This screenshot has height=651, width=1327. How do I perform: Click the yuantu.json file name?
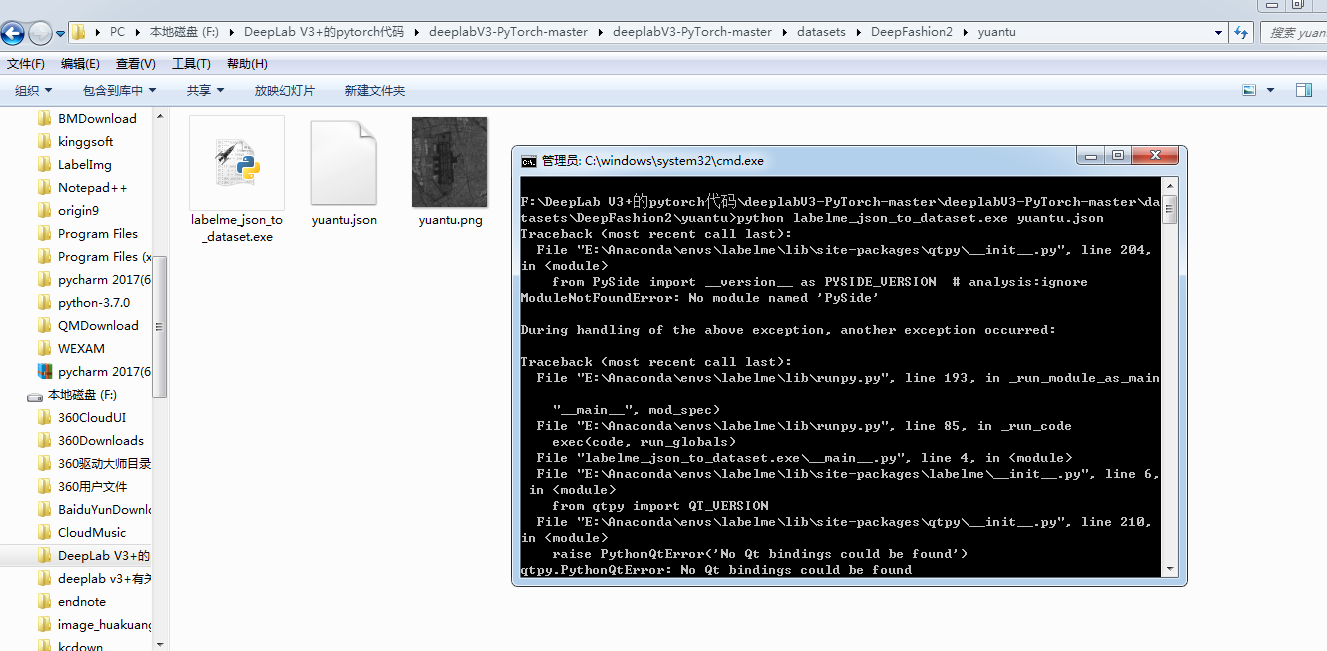coord(344,220)
